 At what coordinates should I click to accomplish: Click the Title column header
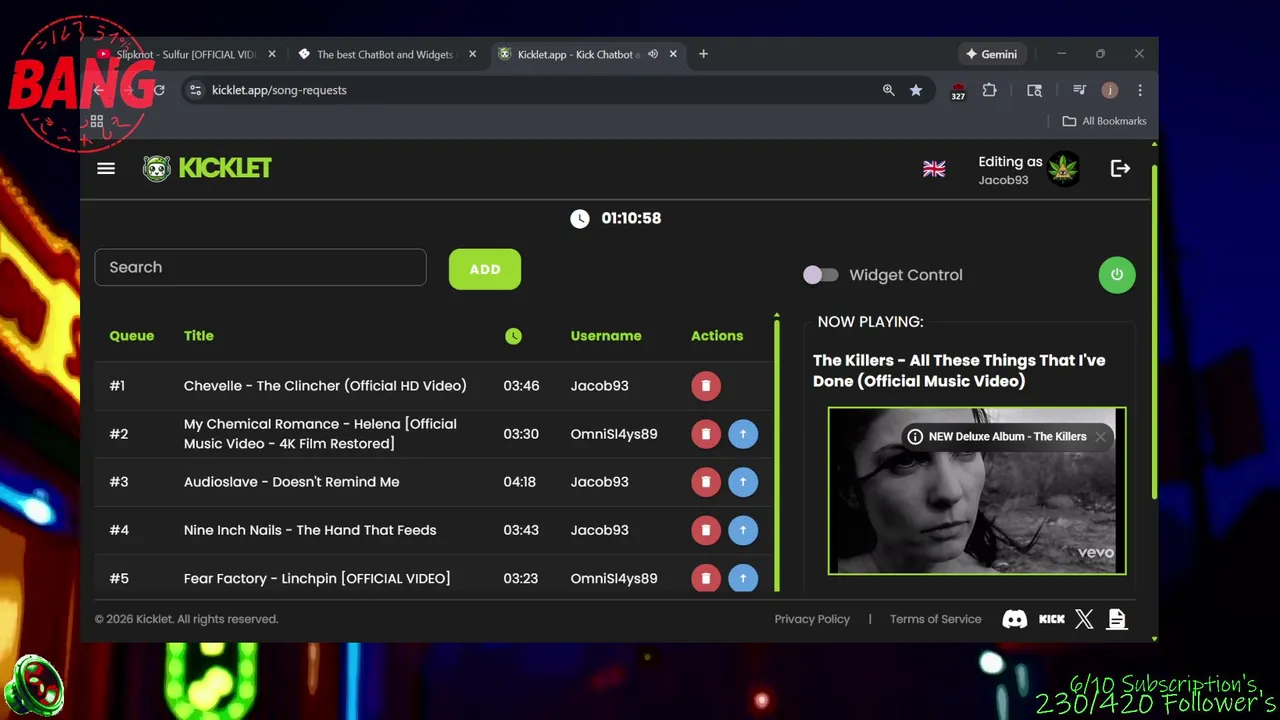(x=199, y=336)
